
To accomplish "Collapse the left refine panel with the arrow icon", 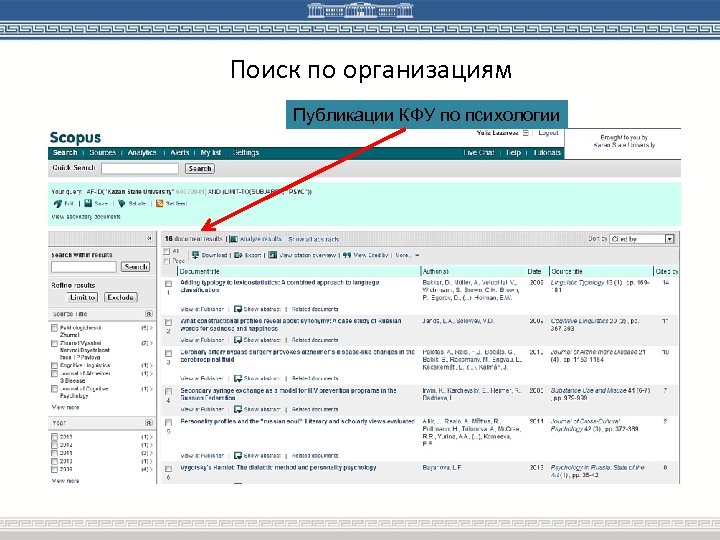I will [x=149, y=238].
